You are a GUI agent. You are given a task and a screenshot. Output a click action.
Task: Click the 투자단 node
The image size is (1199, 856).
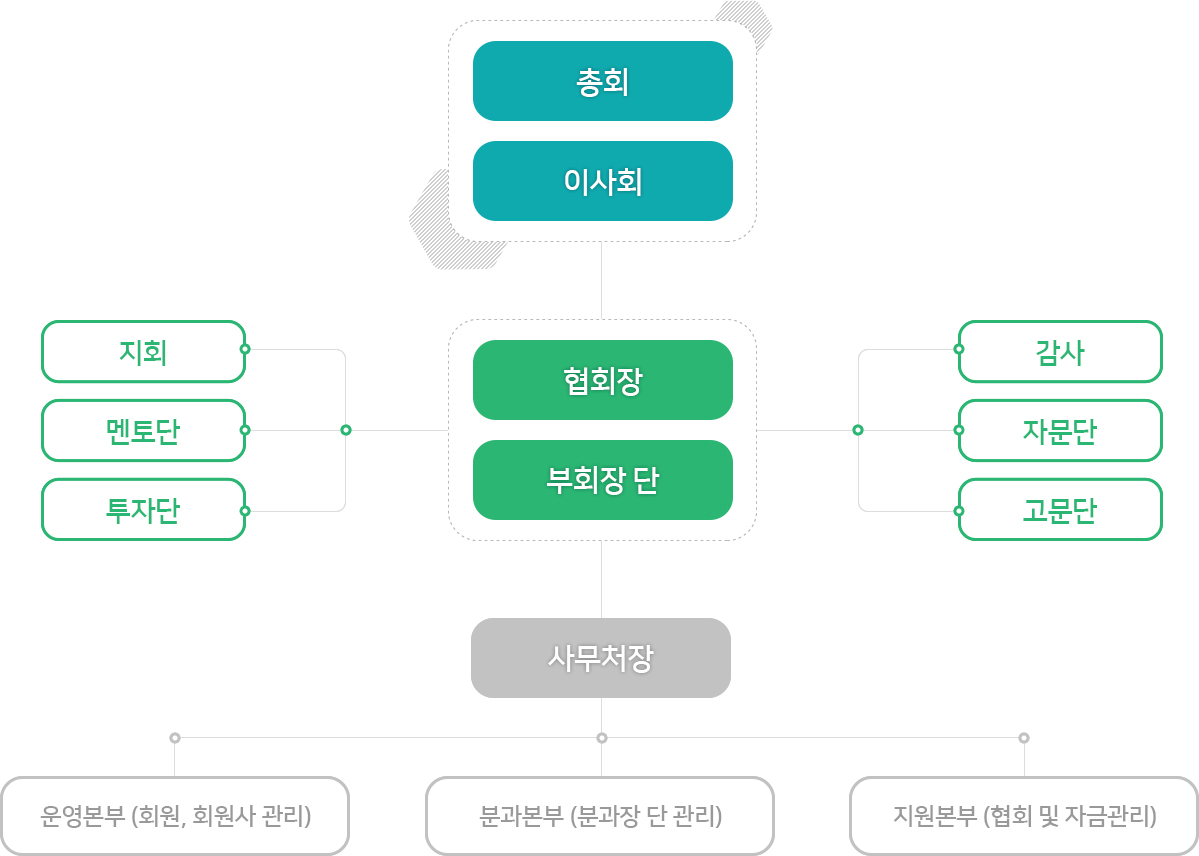[x=144, y=509]
